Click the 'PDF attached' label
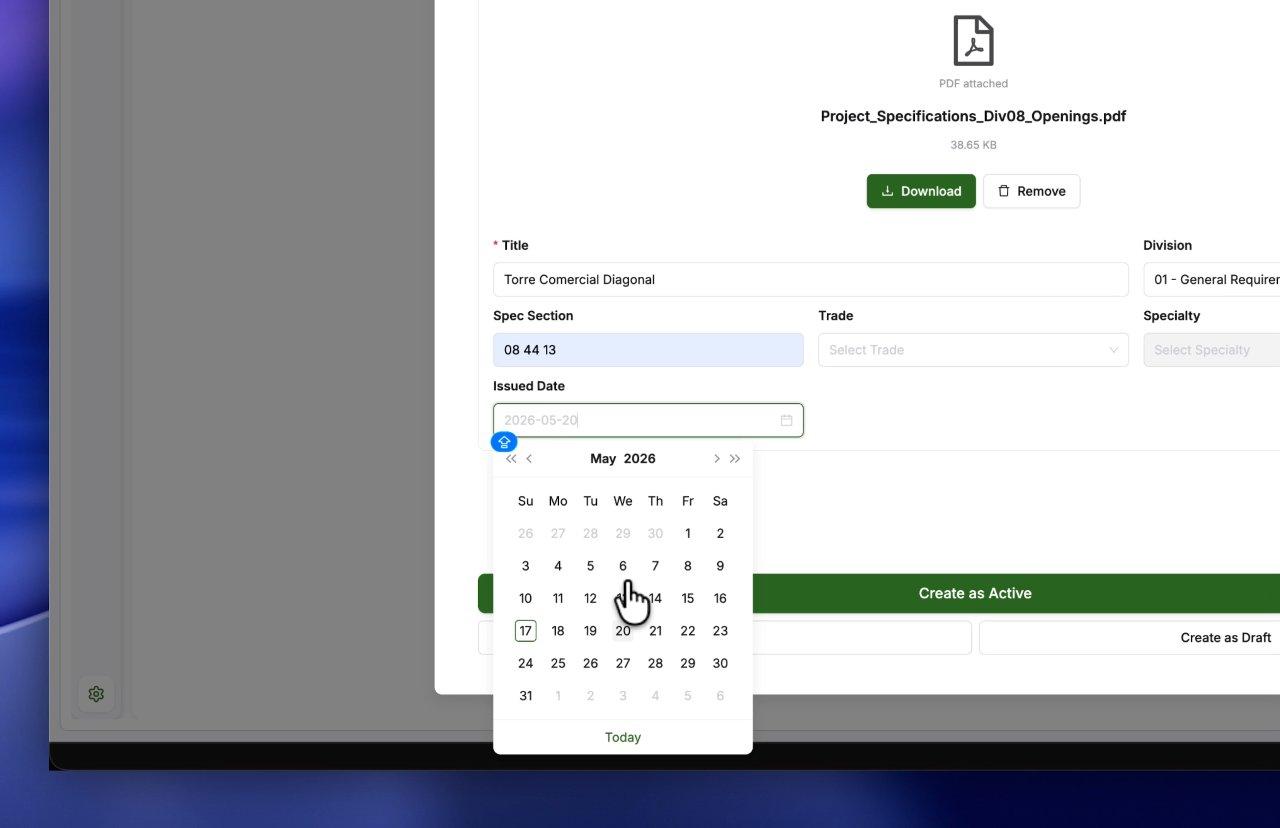 tap(973, 84)
